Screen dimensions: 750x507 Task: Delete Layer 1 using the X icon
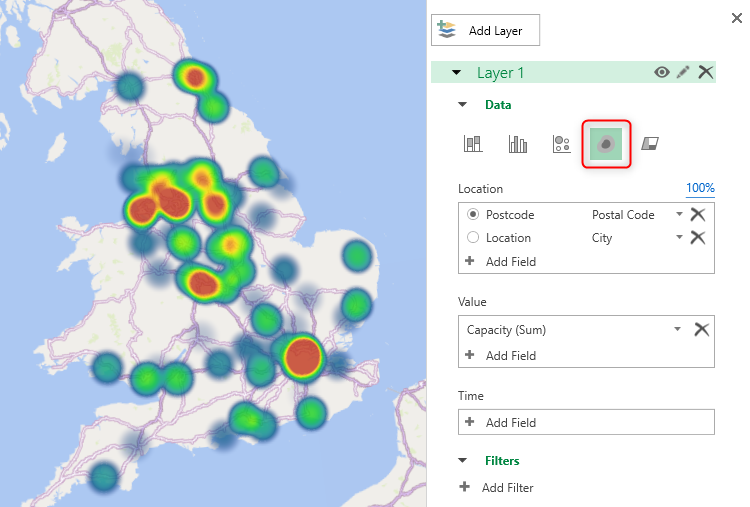(x=706, y=72)
